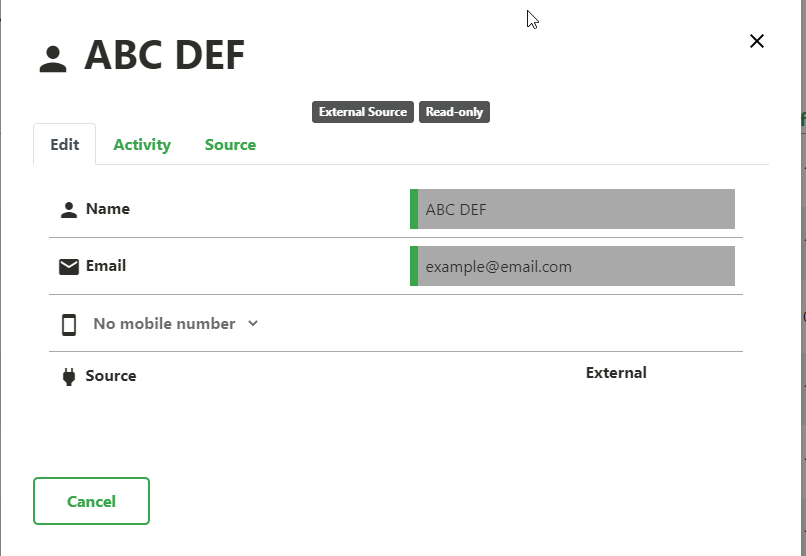Click the Name field label
This screenshot has height=556, width=806.
[108, 209]
